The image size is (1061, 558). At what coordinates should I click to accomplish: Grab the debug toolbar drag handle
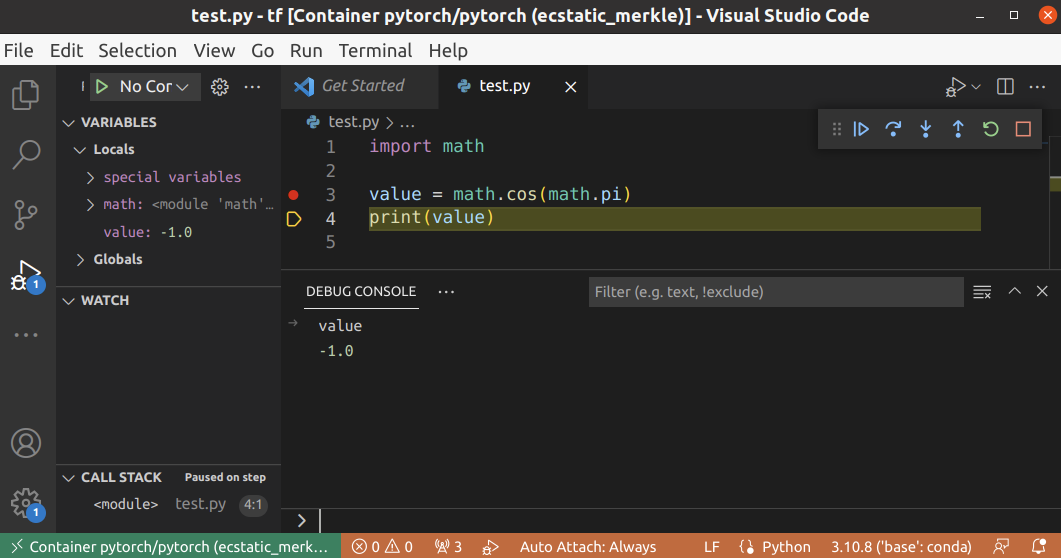(837, 129)
